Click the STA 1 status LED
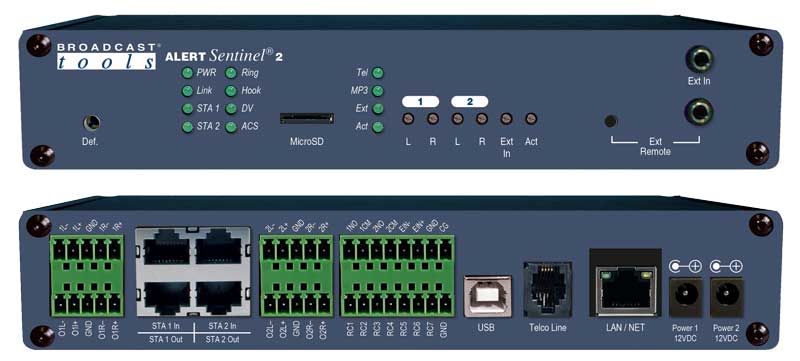The width and height of the screenshot is (800, 361). (x=188, y=109)
